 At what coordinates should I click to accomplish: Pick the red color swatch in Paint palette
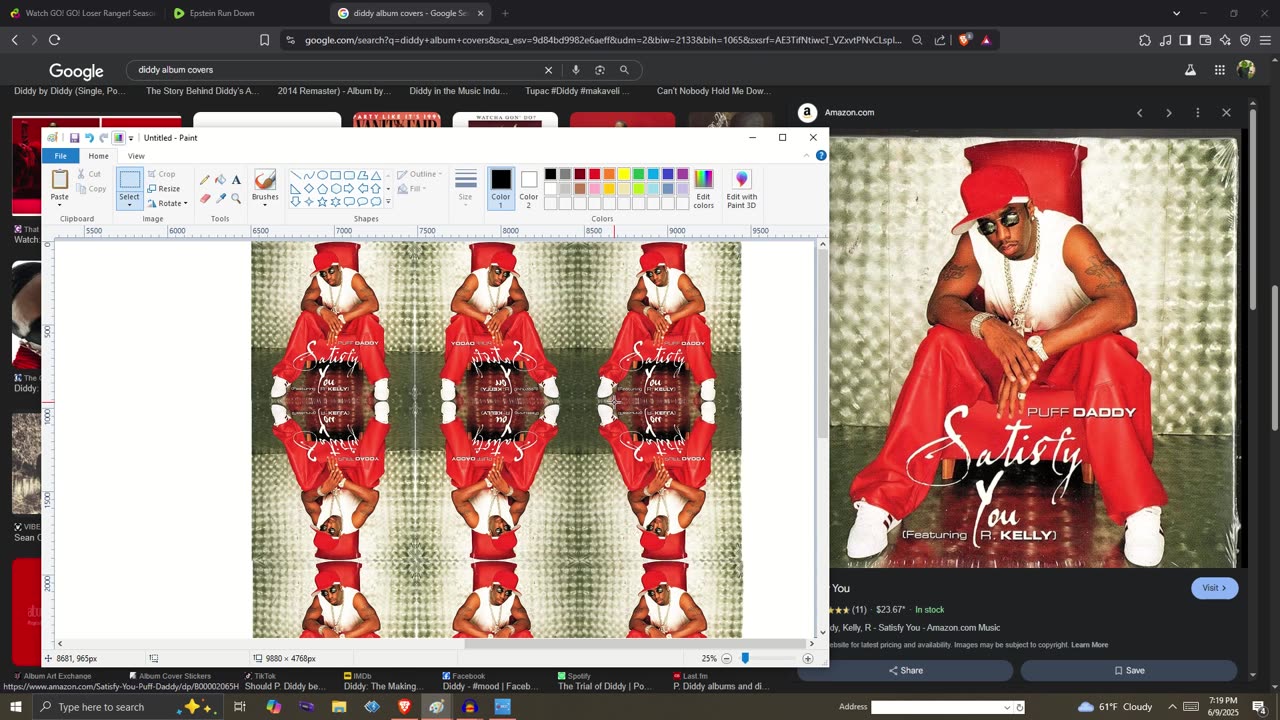coord(594,174)
